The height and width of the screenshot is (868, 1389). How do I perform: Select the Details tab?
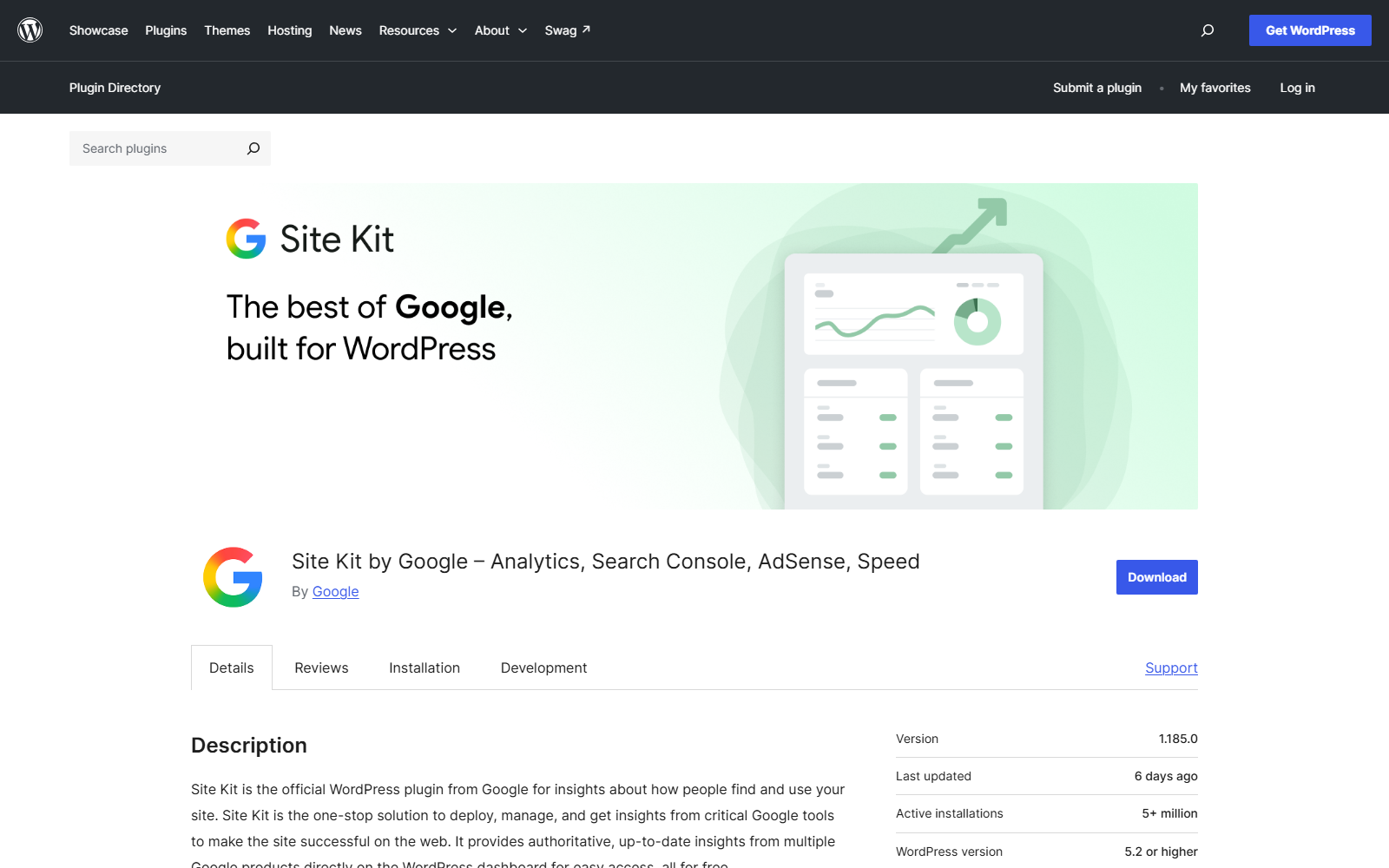coord(232,667)
